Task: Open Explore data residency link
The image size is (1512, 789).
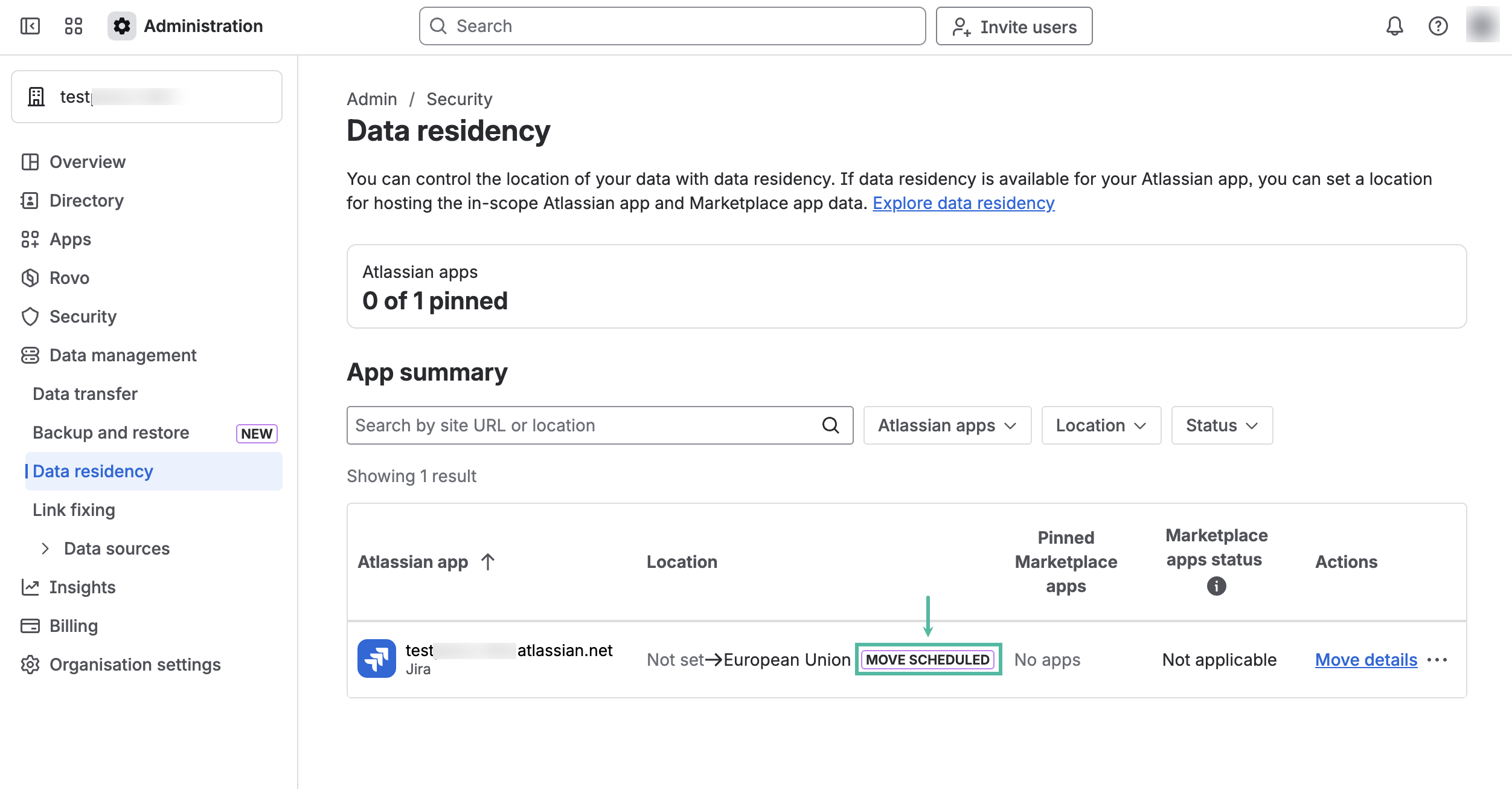Action: tap(964, 203)
